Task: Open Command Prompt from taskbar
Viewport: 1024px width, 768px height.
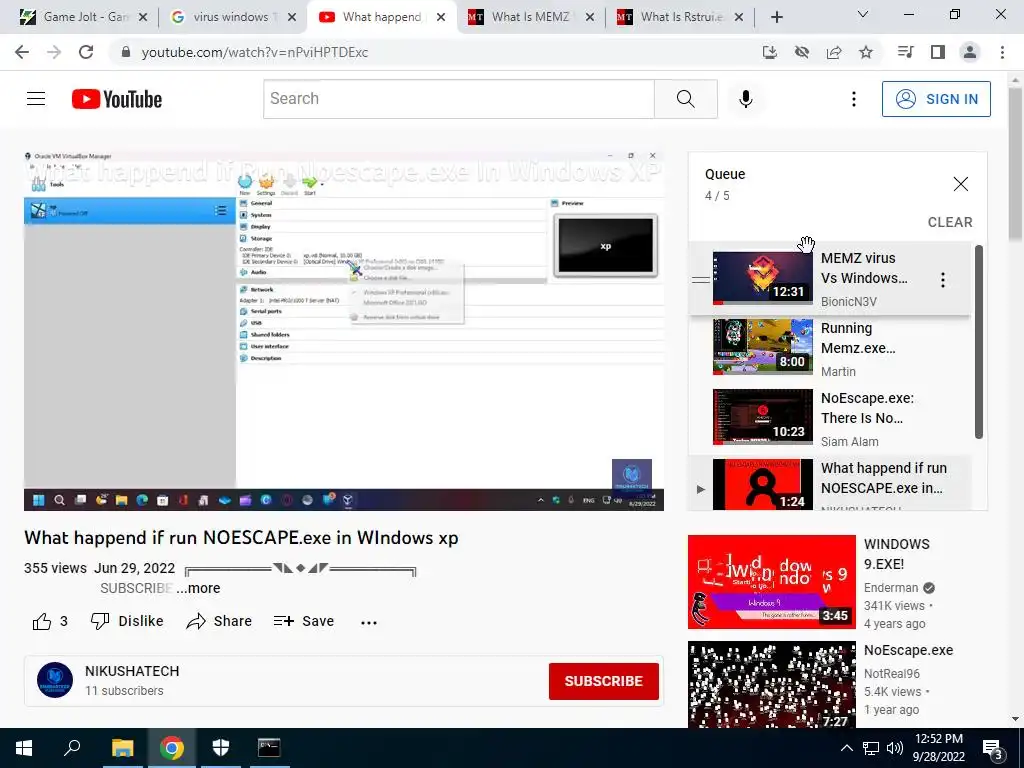Action: (269, 748)
